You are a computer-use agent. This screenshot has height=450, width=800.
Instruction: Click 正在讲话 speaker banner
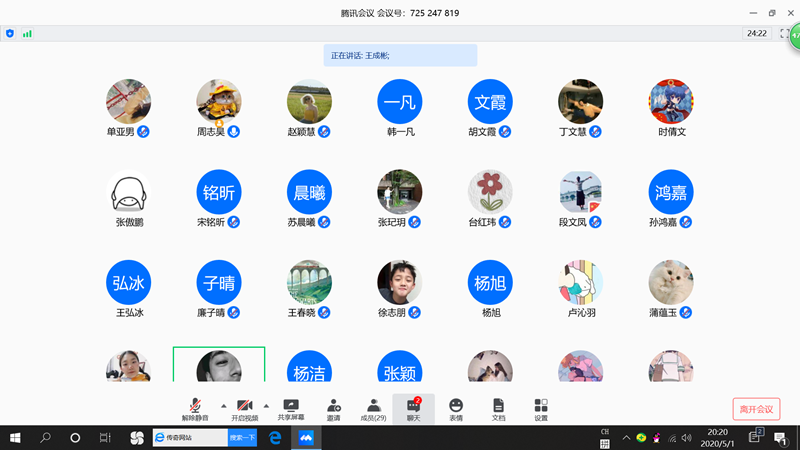point(400,55)
